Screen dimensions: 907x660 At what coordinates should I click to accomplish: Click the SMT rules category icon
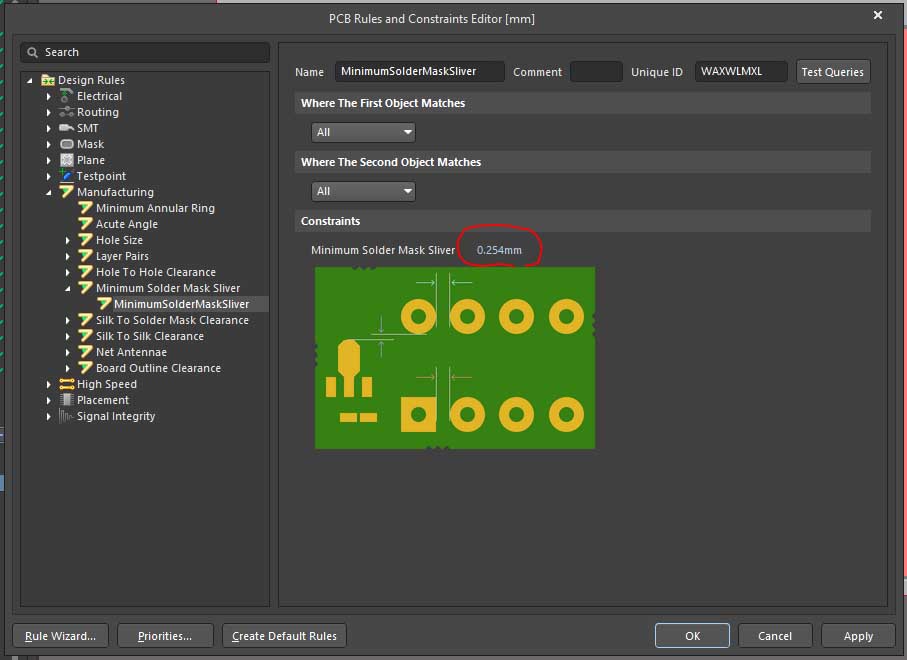click(67, 128)
